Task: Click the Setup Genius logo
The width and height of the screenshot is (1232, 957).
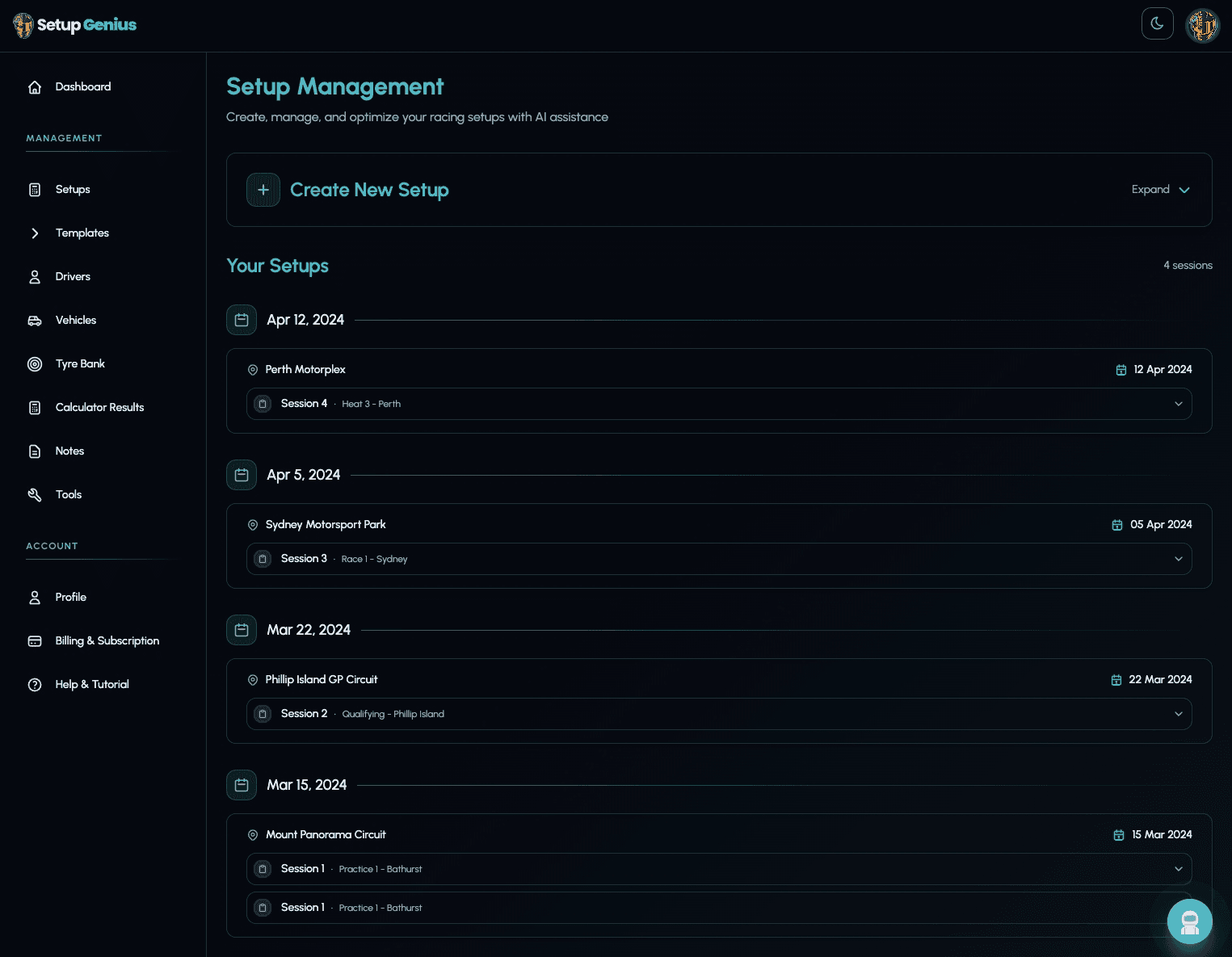Action: tap(75, 25)
